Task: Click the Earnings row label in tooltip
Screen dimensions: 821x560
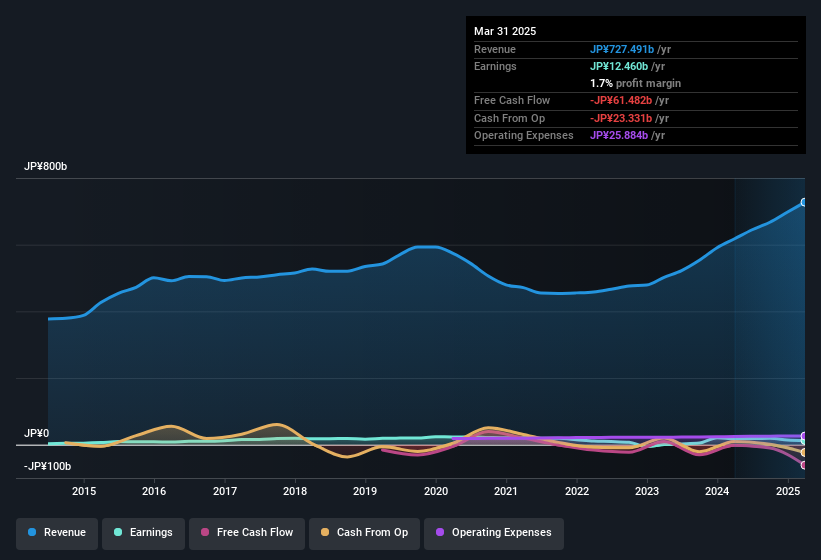Action: (x=495, y=66)
